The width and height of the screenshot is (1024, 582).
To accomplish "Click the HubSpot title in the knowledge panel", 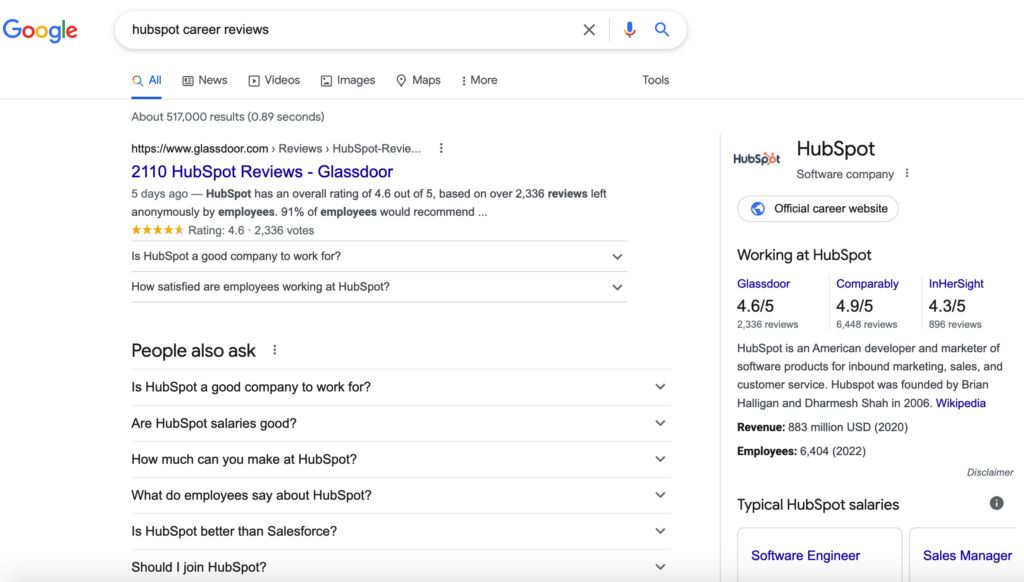I will (x=835, y=149).
